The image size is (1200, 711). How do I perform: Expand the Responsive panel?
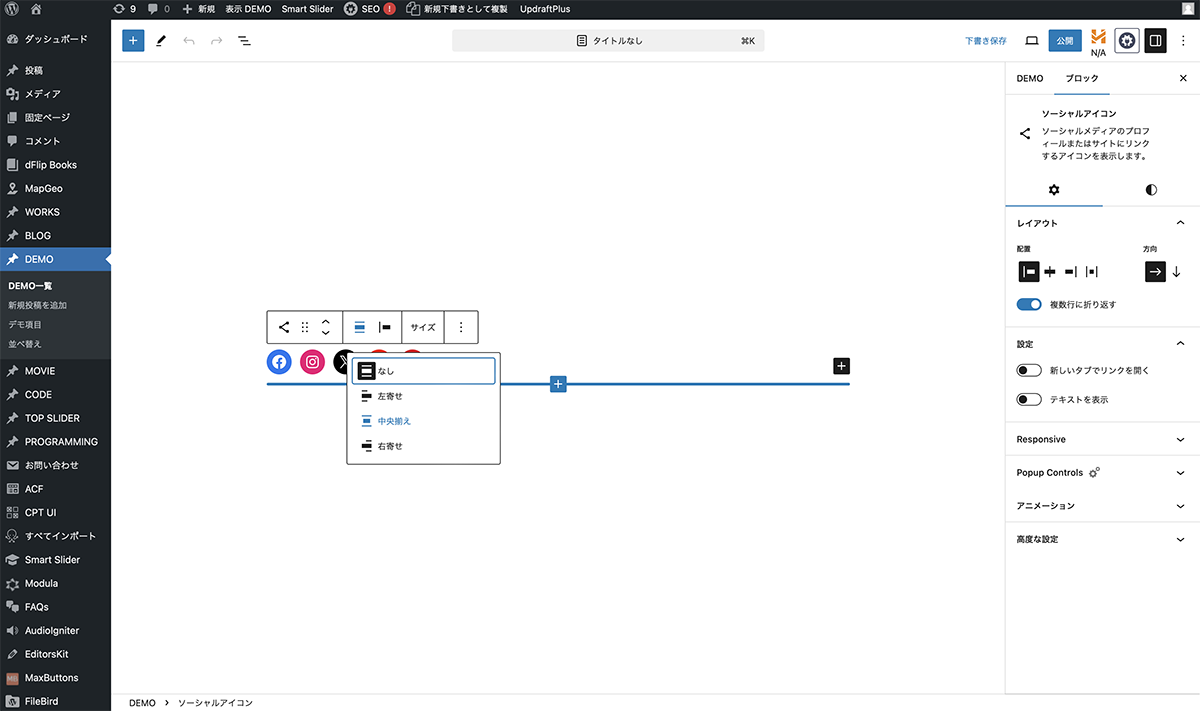point(1102,440)
